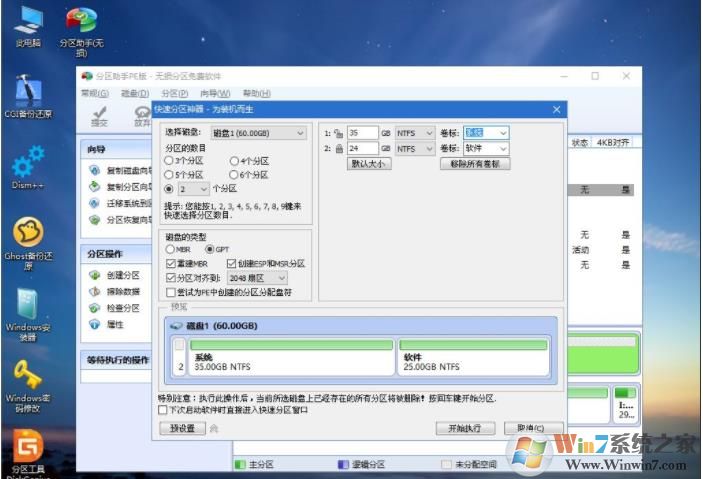Toggle the 重建MBR checkbox
703x479 pixels.
click(170, 263)
